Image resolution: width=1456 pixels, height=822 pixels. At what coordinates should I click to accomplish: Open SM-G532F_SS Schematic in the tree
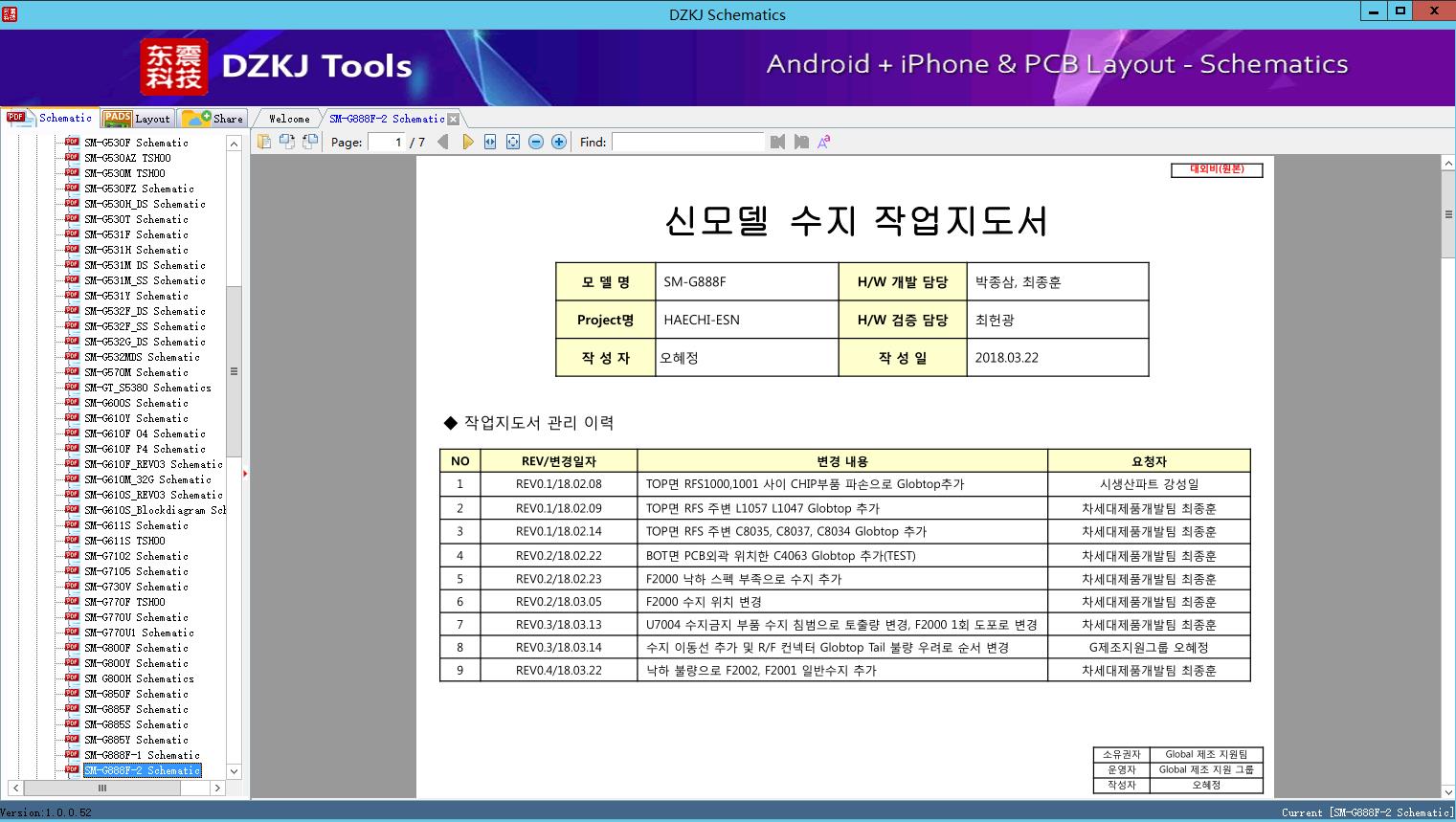pos(145,326)
